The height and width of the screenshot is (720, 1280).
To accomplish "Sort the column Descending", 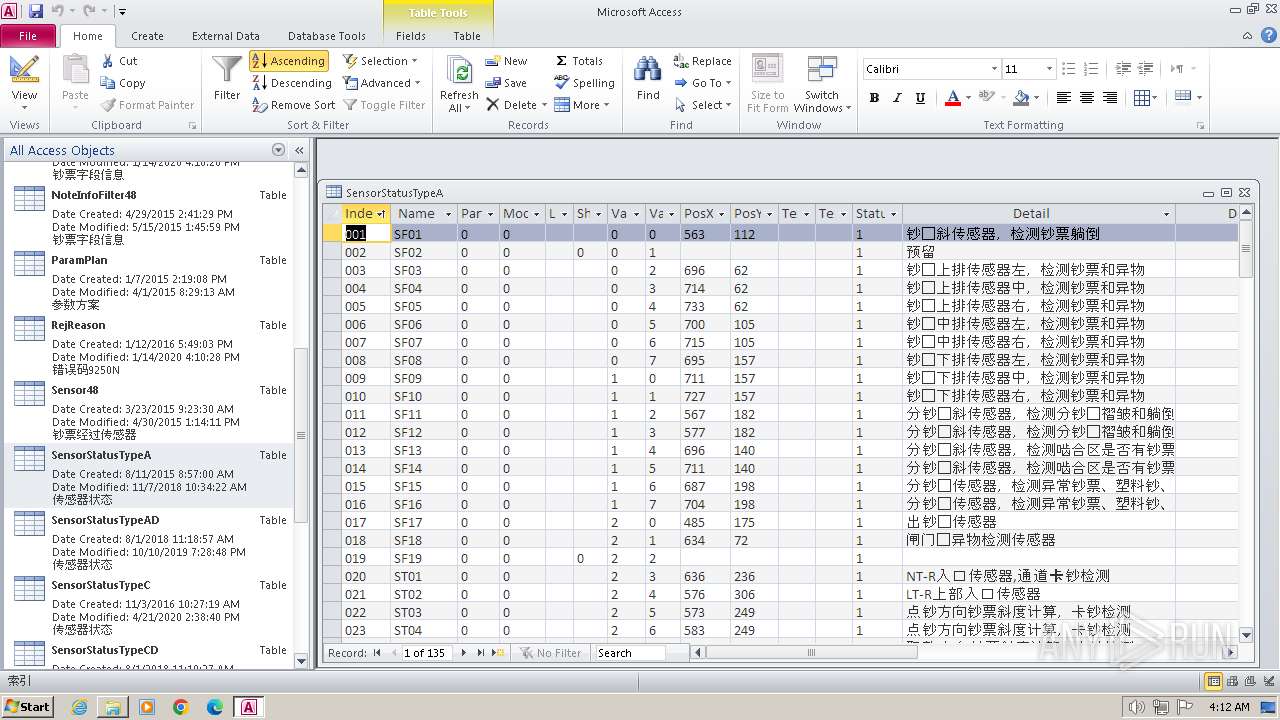I will tap(291, 83).
